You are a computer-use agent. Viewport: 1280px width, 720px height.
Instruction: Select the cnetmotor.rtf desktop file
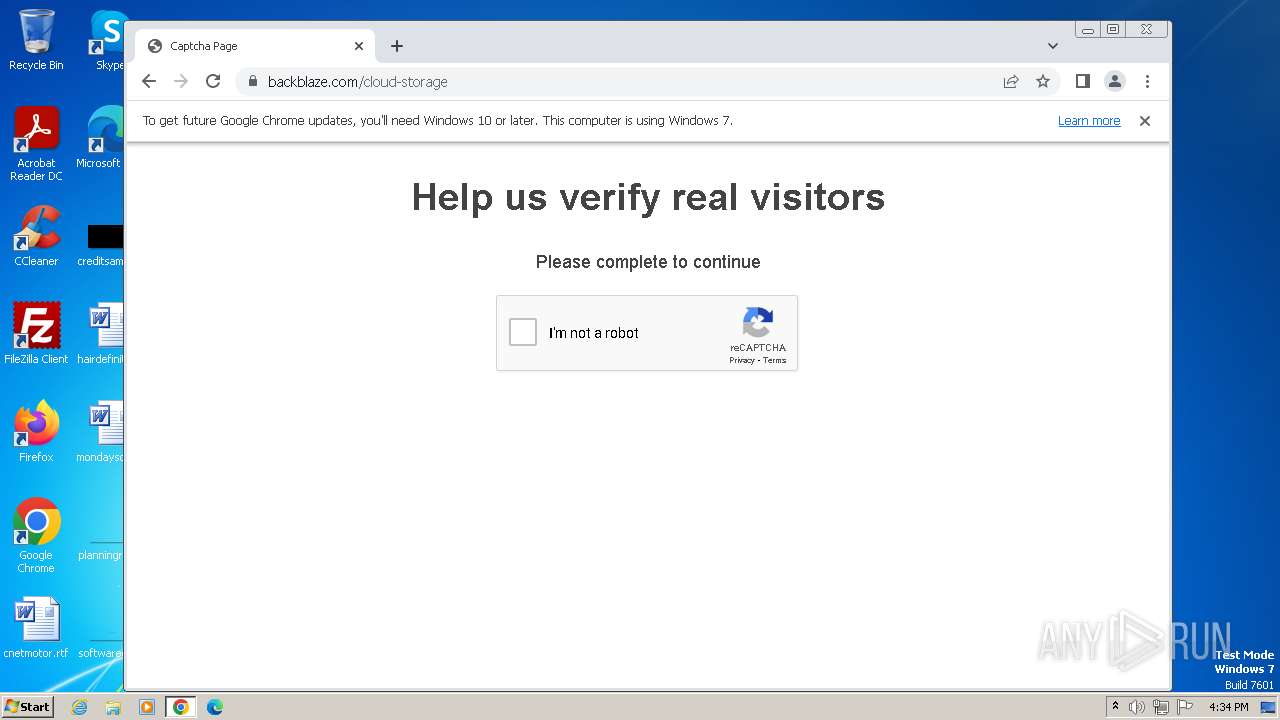[x=36, y=628]
